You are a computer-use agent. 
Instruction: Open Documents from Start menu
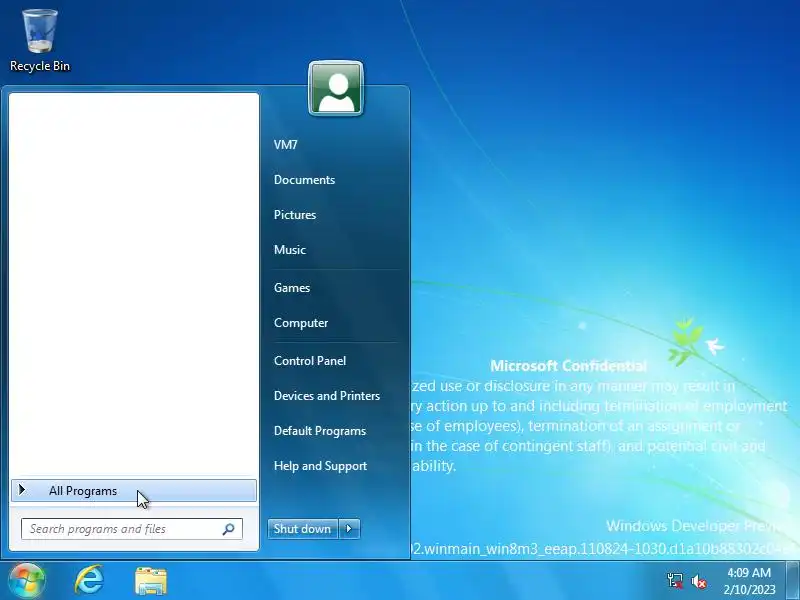tap(305, 180)
